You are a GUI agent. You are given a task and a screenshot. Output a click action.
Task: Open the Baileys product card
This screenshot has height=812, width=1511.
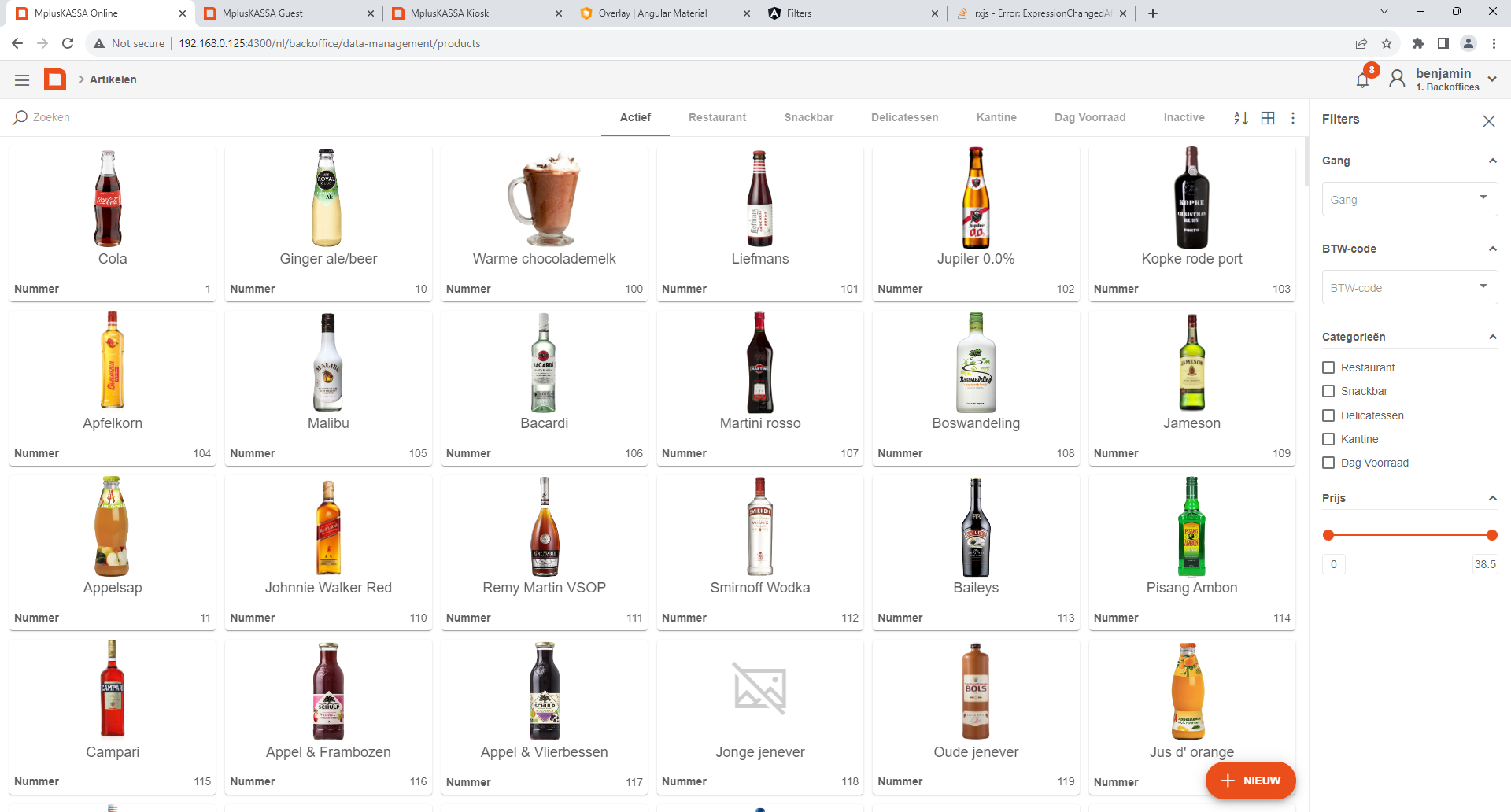(976, 552)
